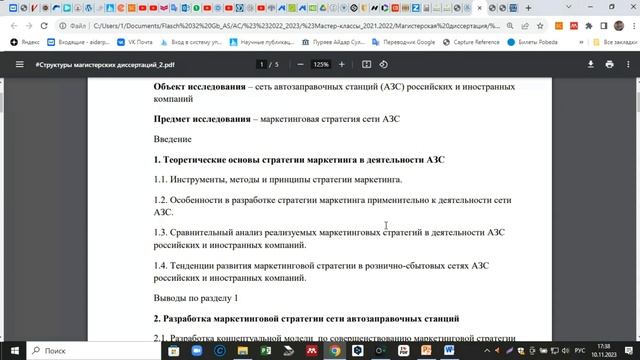Image resolution: width=640 pixels, height=360 pixels.
Task: Click the zoom magnifier icon in address bar
Action: [x=510, y=26]
